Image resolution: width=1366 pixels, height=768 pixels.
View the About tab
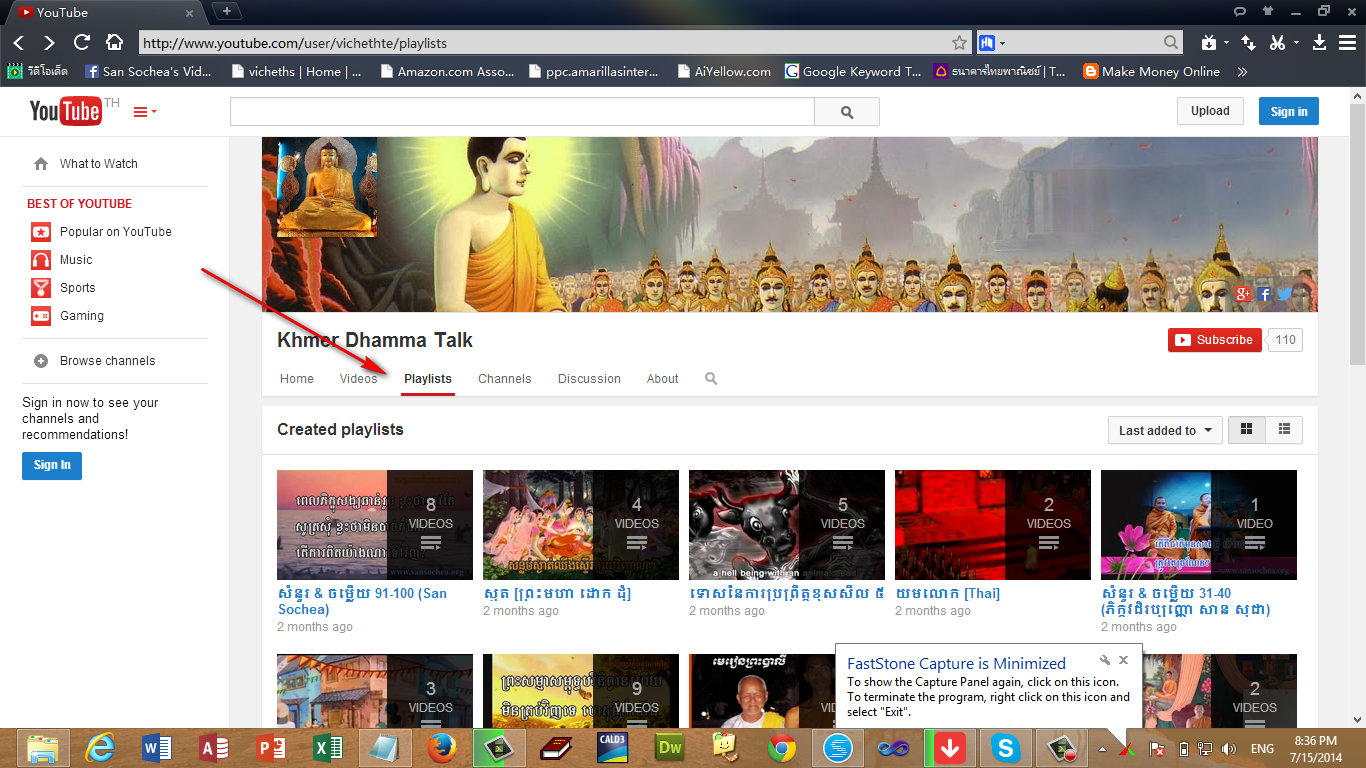pyautogui.click(x=662, y=379)
